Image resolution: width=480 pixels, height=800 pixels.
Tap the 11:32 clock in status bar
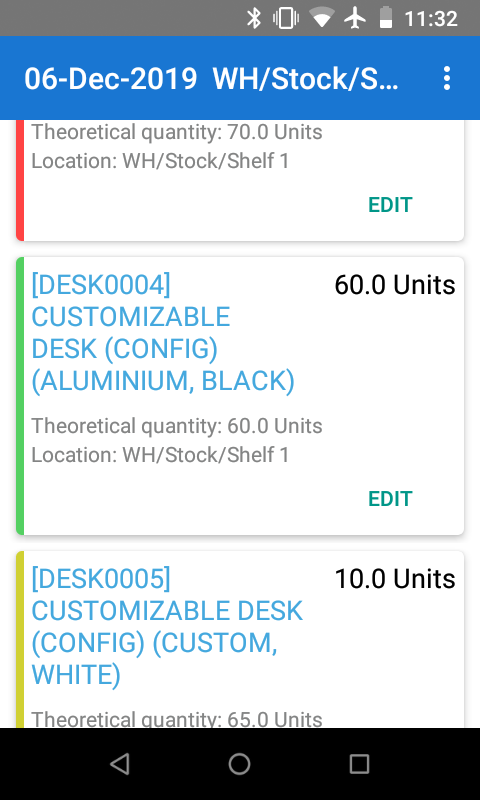[431, 19]
